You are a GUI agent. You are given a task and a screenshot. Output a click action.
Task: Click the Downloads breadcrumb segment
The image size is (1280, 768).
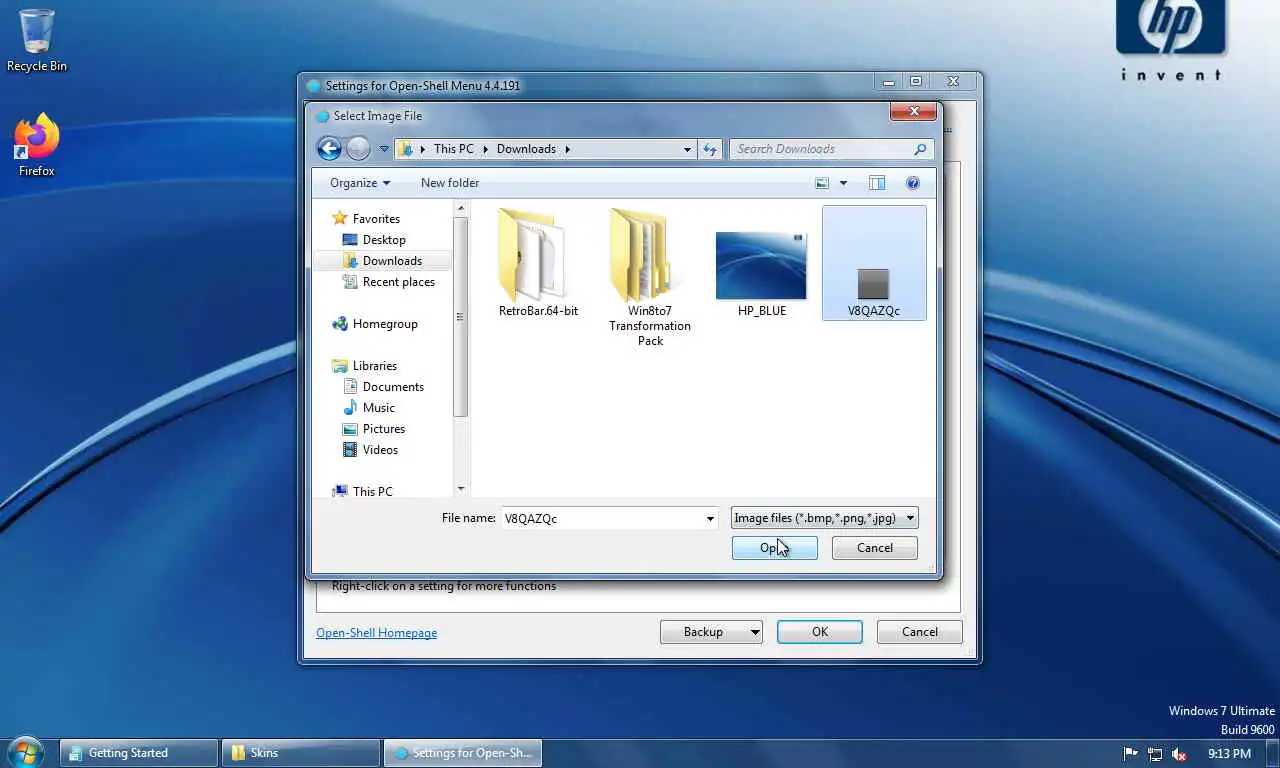point(526,149)
